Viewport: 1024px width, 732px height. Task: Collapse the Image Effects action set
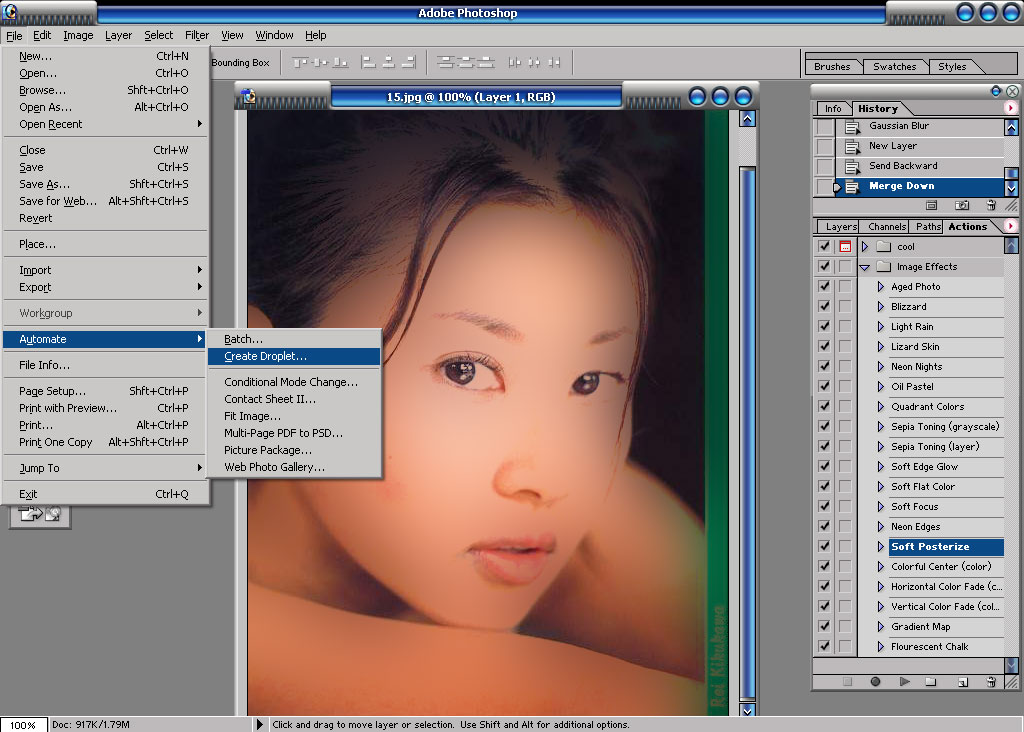pyautogui.click(x=865, y=267)
